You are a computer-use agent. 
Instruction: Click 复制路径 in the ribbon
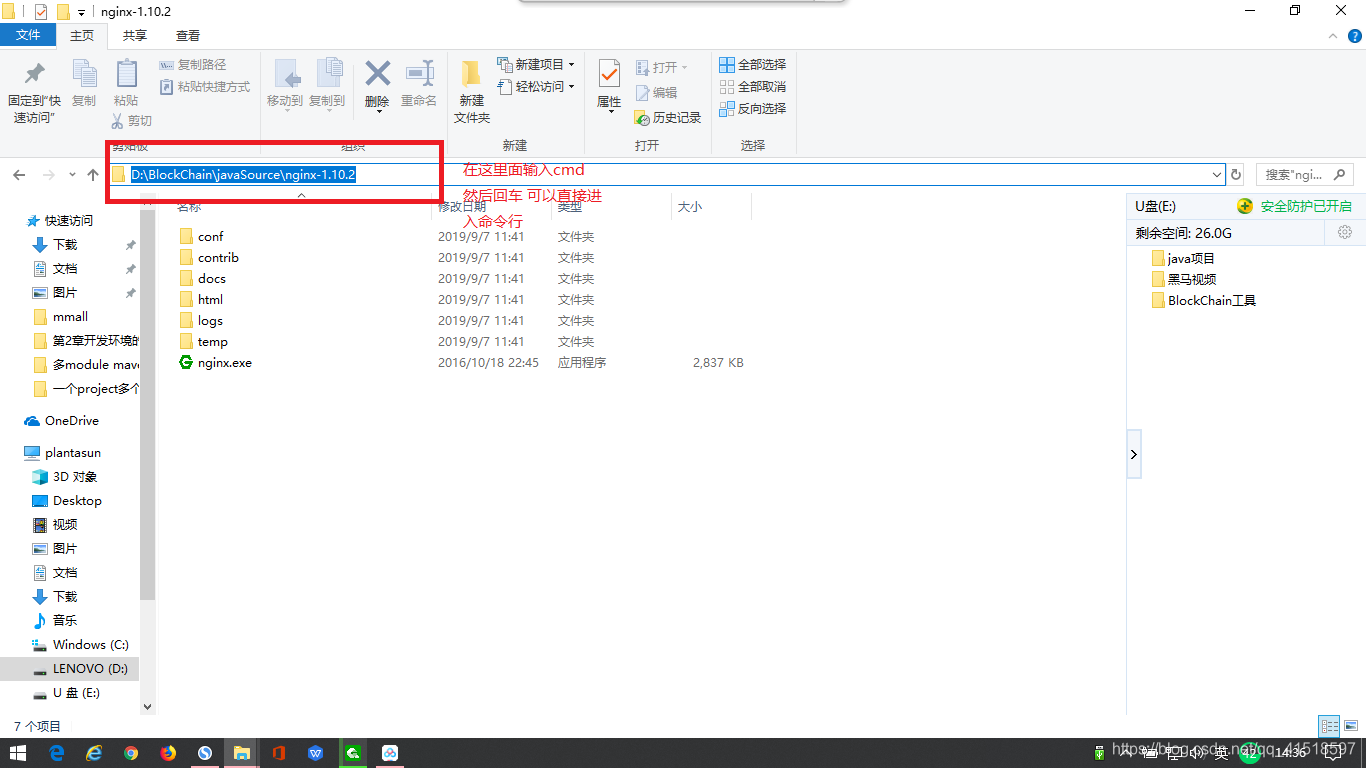192,65
